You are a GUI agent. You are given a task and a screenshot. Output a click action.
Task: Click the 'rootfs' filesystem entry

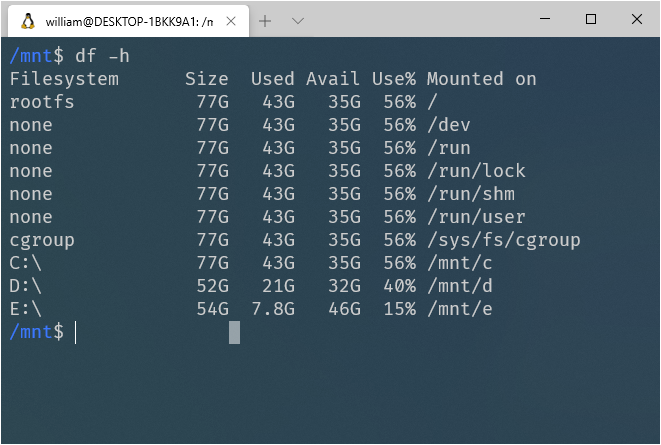(42, 102)
